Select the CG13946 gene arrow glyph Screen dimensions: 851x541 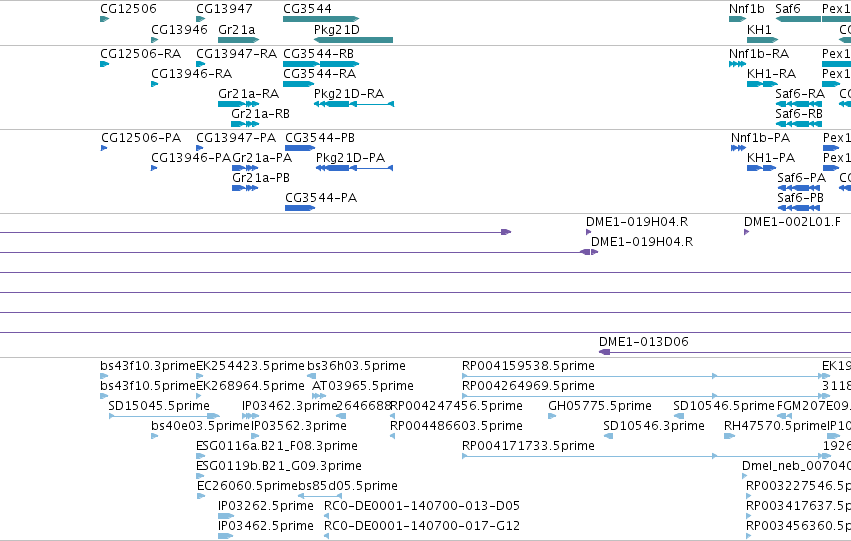[x=155, y=40]
